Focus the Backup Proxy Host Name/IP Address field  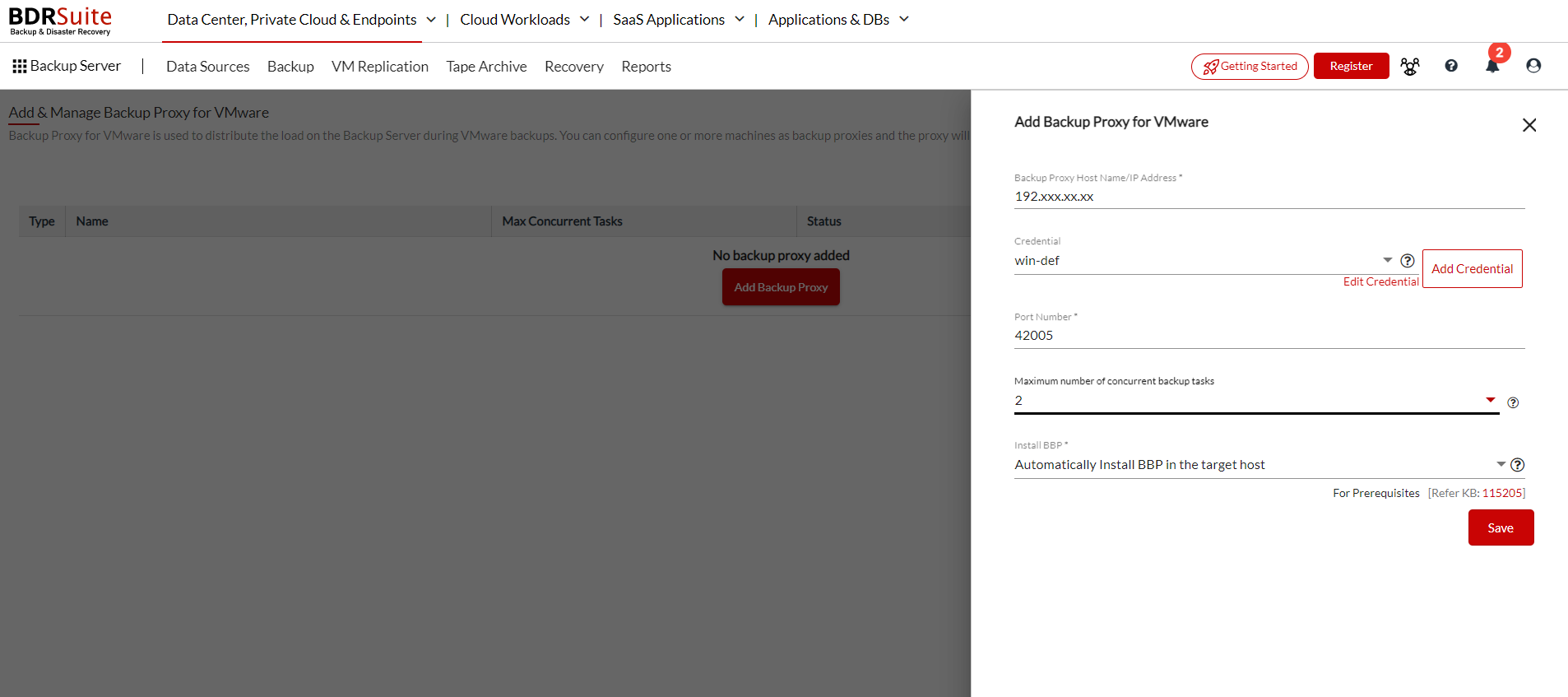pos(1269,197)
